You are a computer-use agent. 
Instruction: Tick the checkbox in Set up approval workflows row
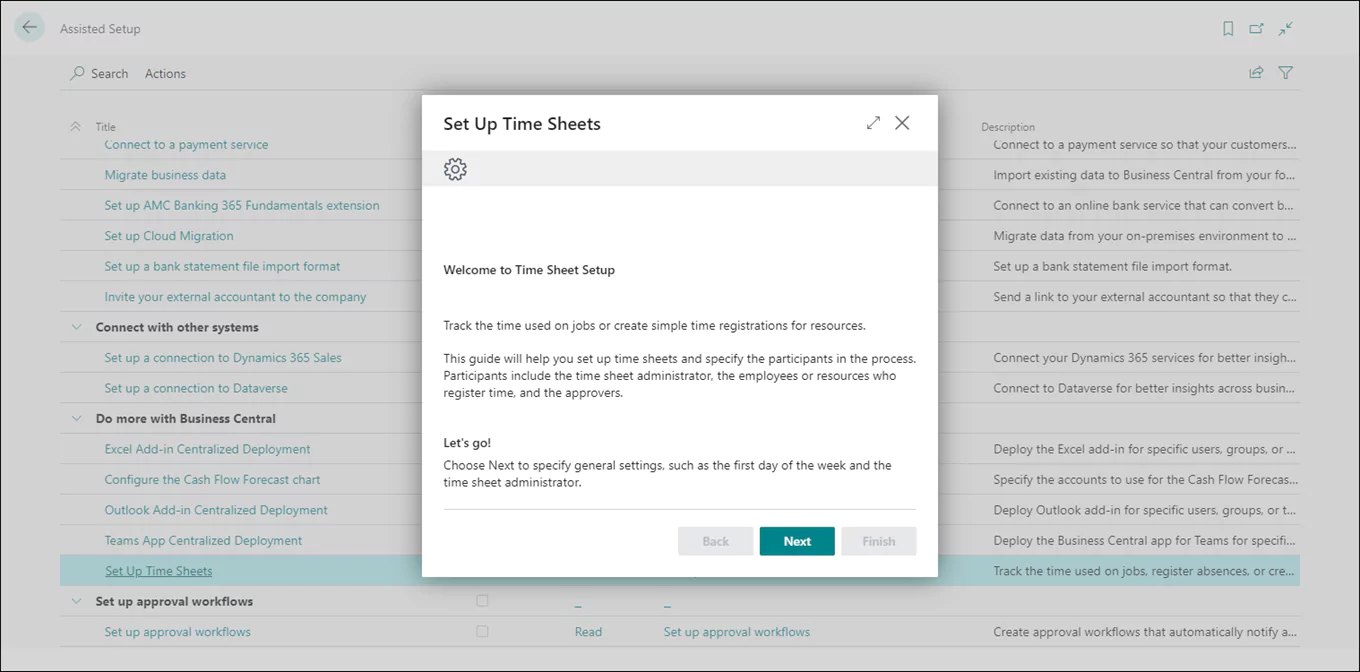coord(482,632)
